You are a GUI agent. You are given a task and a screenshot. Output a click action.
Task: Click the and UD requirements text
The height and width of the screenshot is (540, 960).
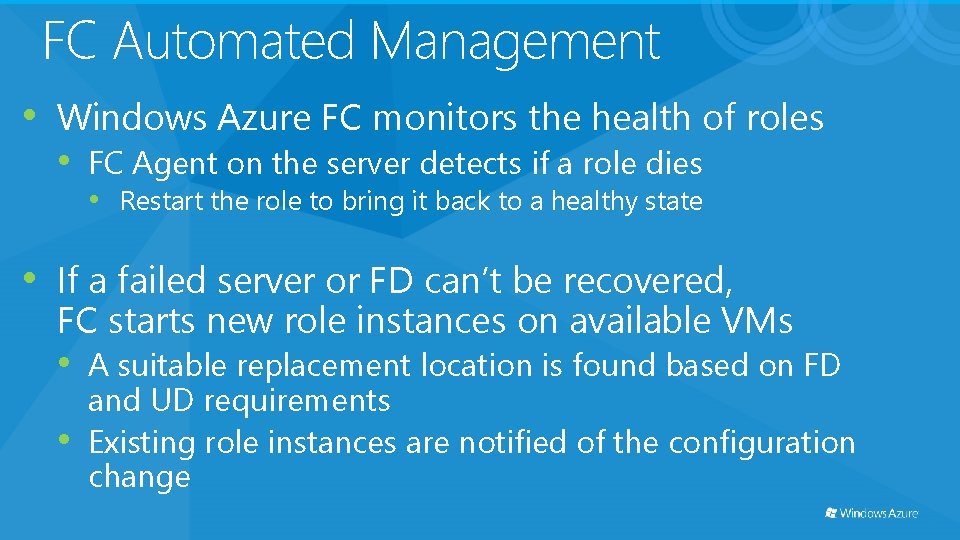tap(239, 402)
